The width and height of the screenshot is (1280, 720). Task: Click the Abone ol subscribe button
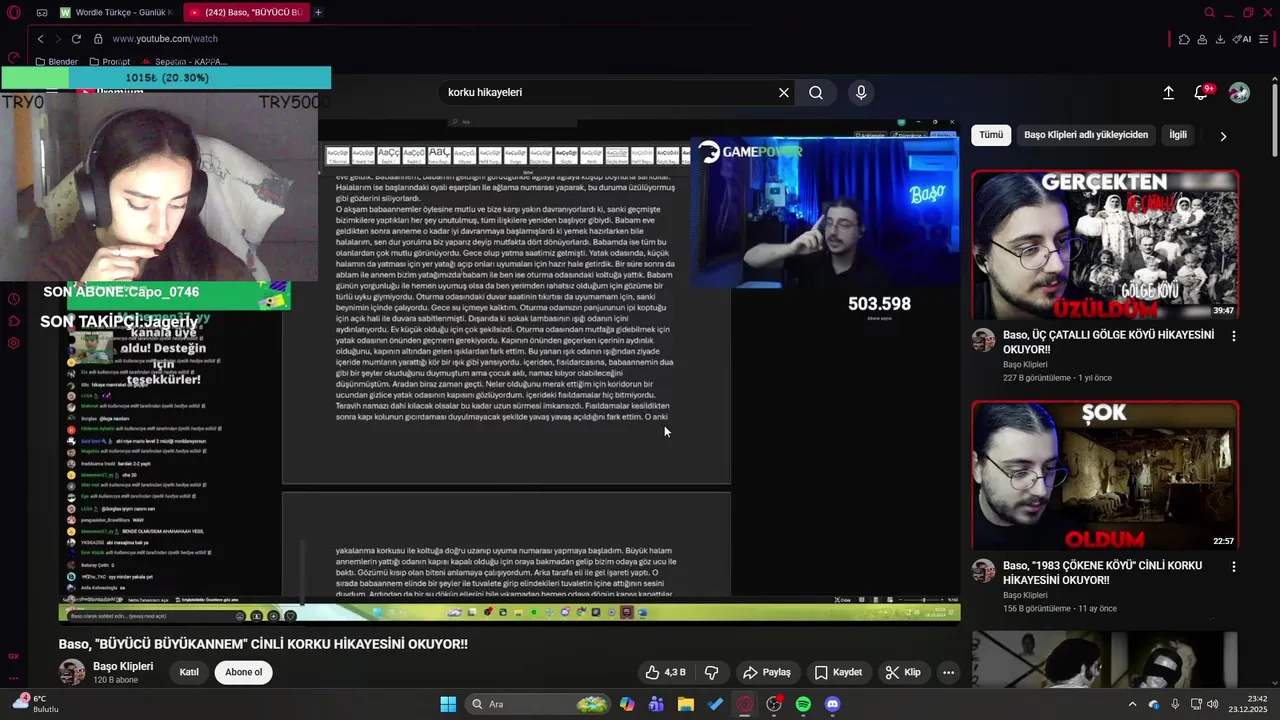click(x=243, y=672)
